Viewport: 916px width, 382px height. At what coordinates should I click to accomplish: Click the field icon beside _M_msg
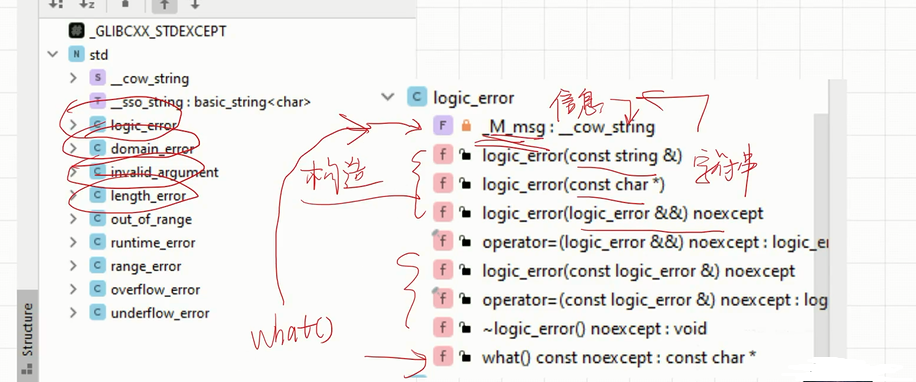coord(443,126)
